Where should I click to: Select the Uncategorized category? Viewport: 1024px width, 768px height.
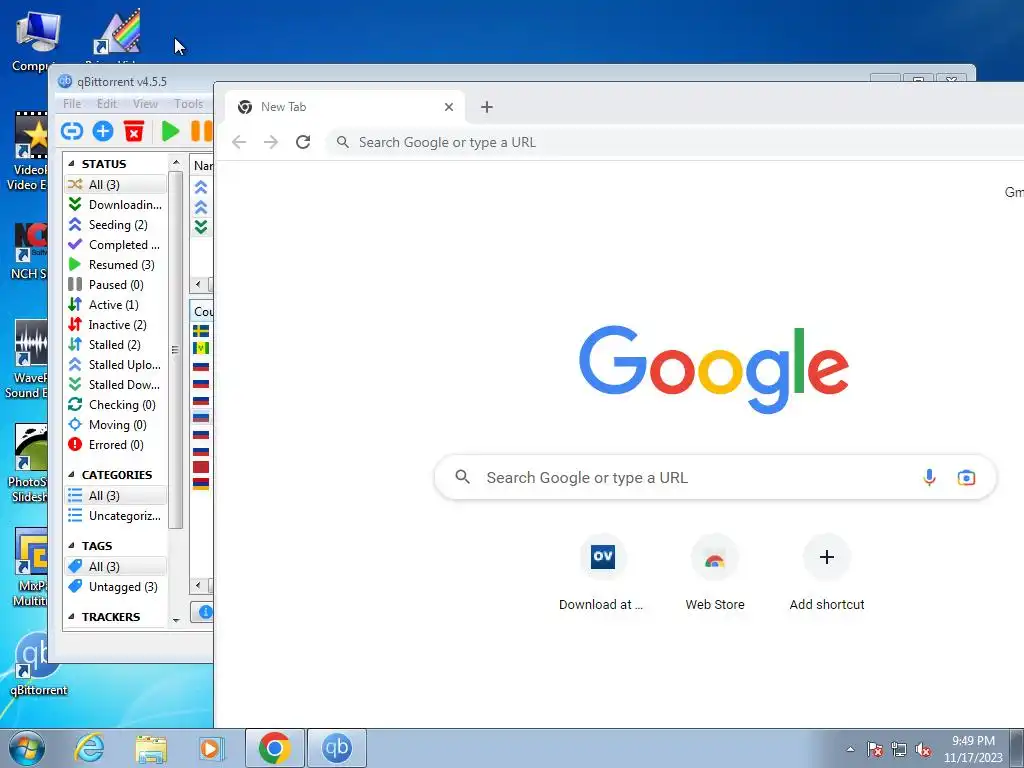click(116, 516)
